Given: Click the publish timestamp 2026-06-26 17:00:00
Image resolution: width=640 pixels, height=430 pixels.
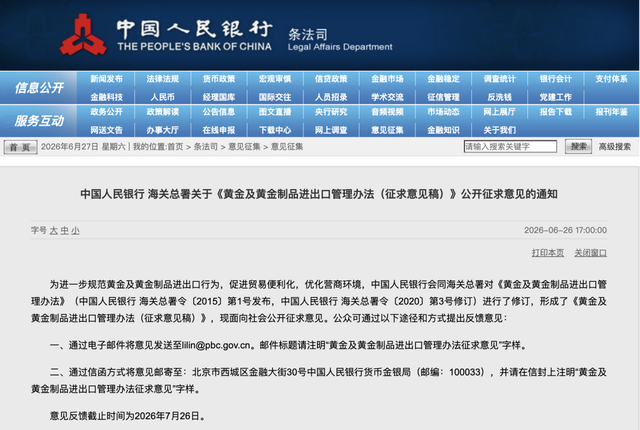Looking at the screenshot, I should pos(565,231).
